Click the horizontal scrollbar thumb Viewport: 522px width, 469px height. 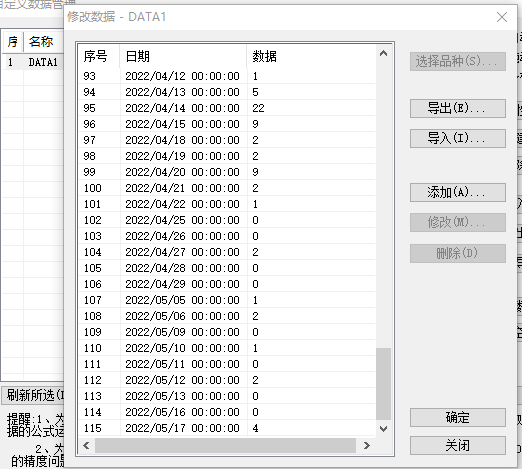click(x=225, y=445)
